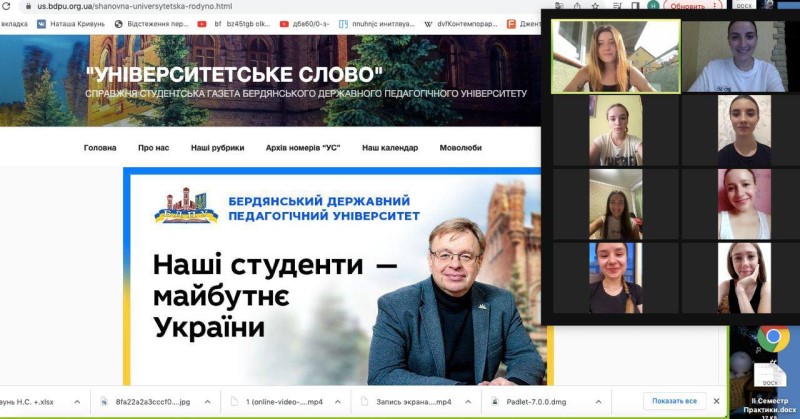The width and height of the screenshot is (800, 419).
Task: Expand options for Запись экрана....mp4 download
Action: [468, 402]
